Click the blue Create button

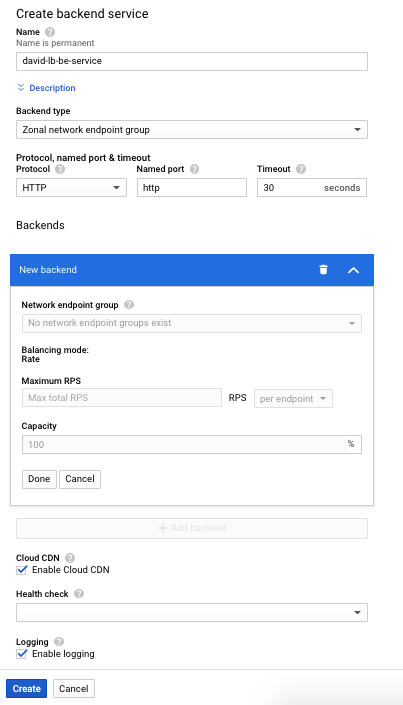pos(27,688)
